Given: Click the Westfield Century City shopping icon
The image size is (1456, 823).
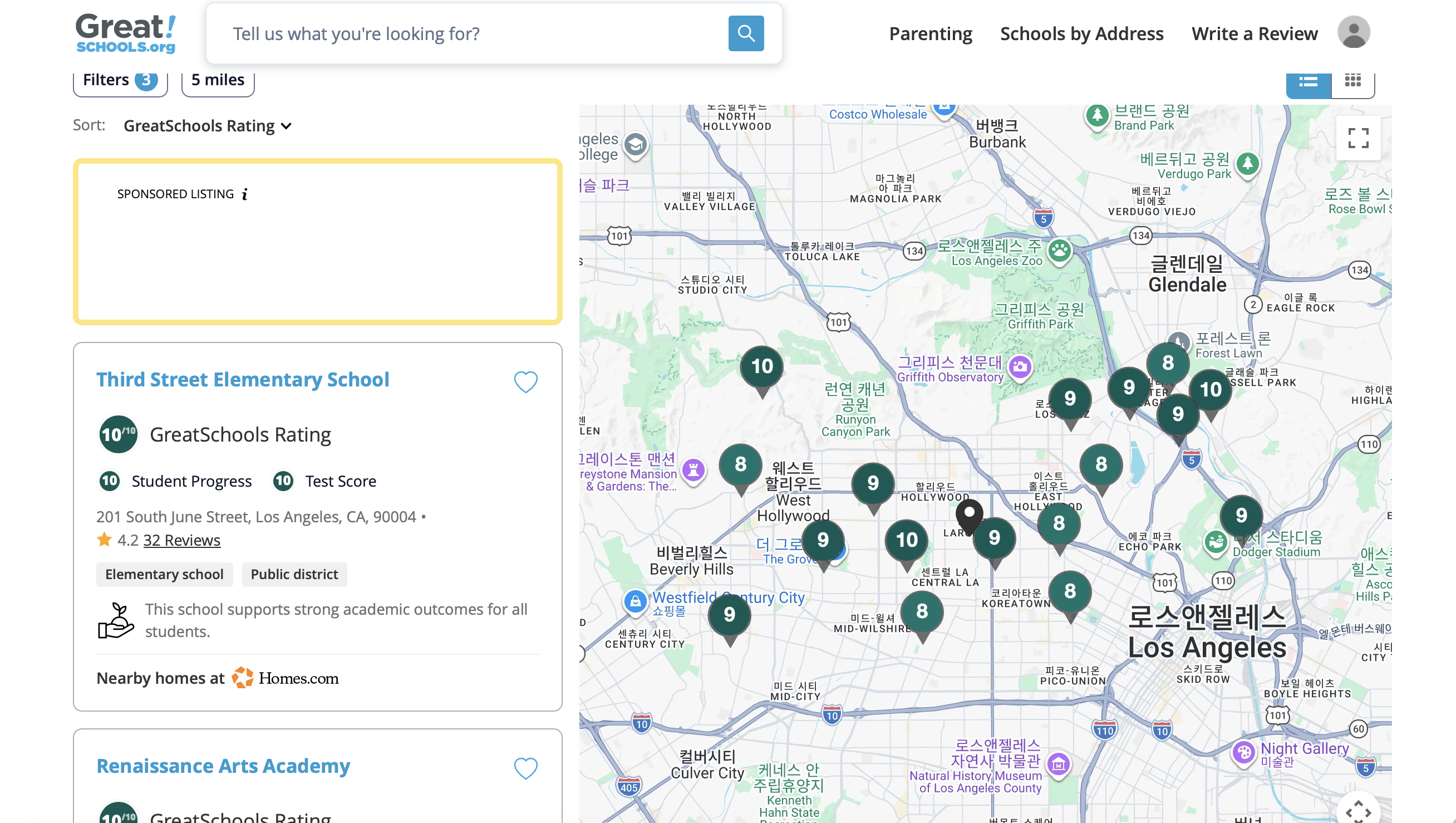Looking at the screenshot, I should (634, 601).
